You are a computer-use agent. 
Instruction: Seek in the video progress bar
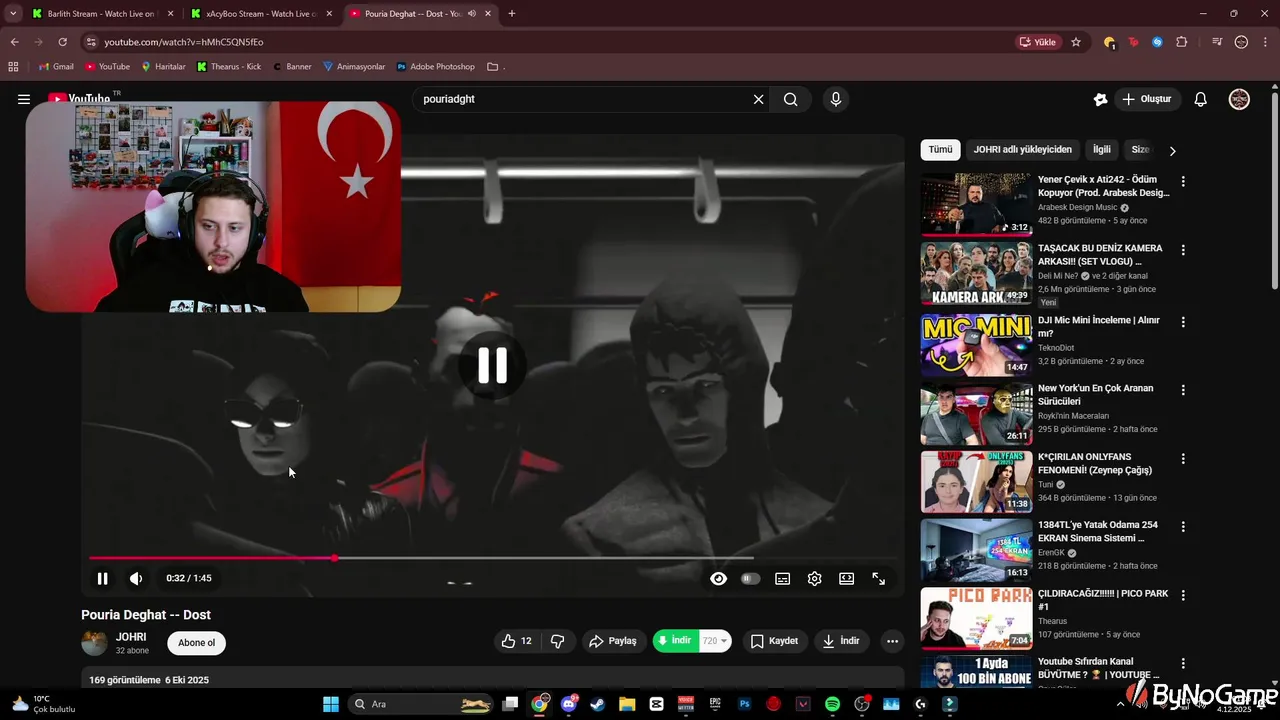click(492, 558)
